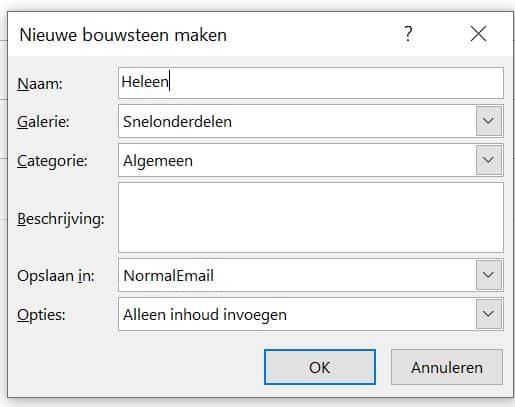This screenshot has height=407, width=515.
Task: Click the Categorie label
Action: [52, 161]
